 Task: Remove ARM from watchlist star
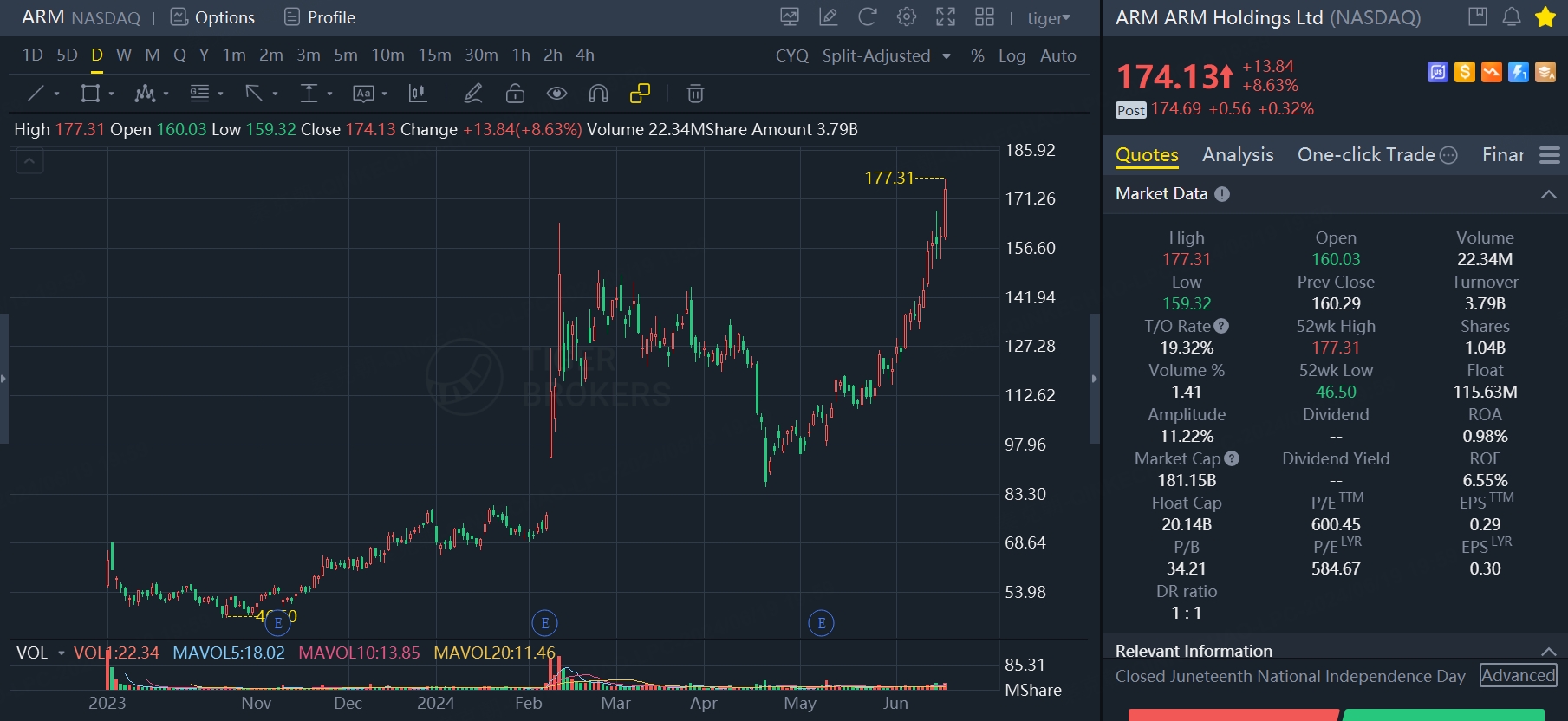point(1545,16)
